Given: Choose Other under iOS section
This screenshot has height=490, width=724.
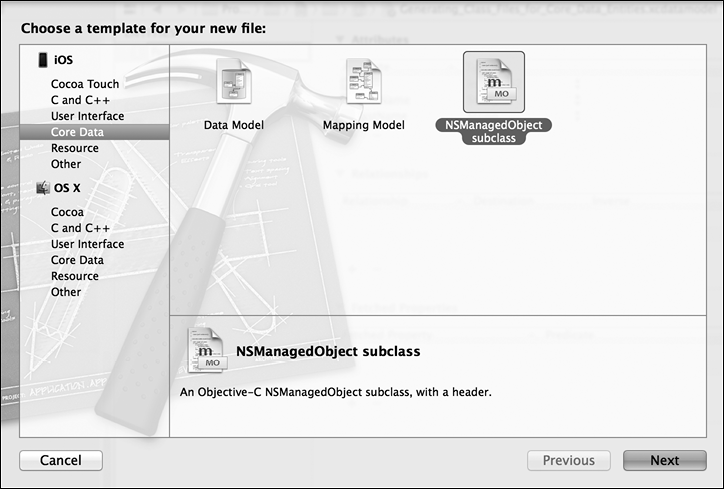Looking at the screenshot, I should (x=66, y=164).
